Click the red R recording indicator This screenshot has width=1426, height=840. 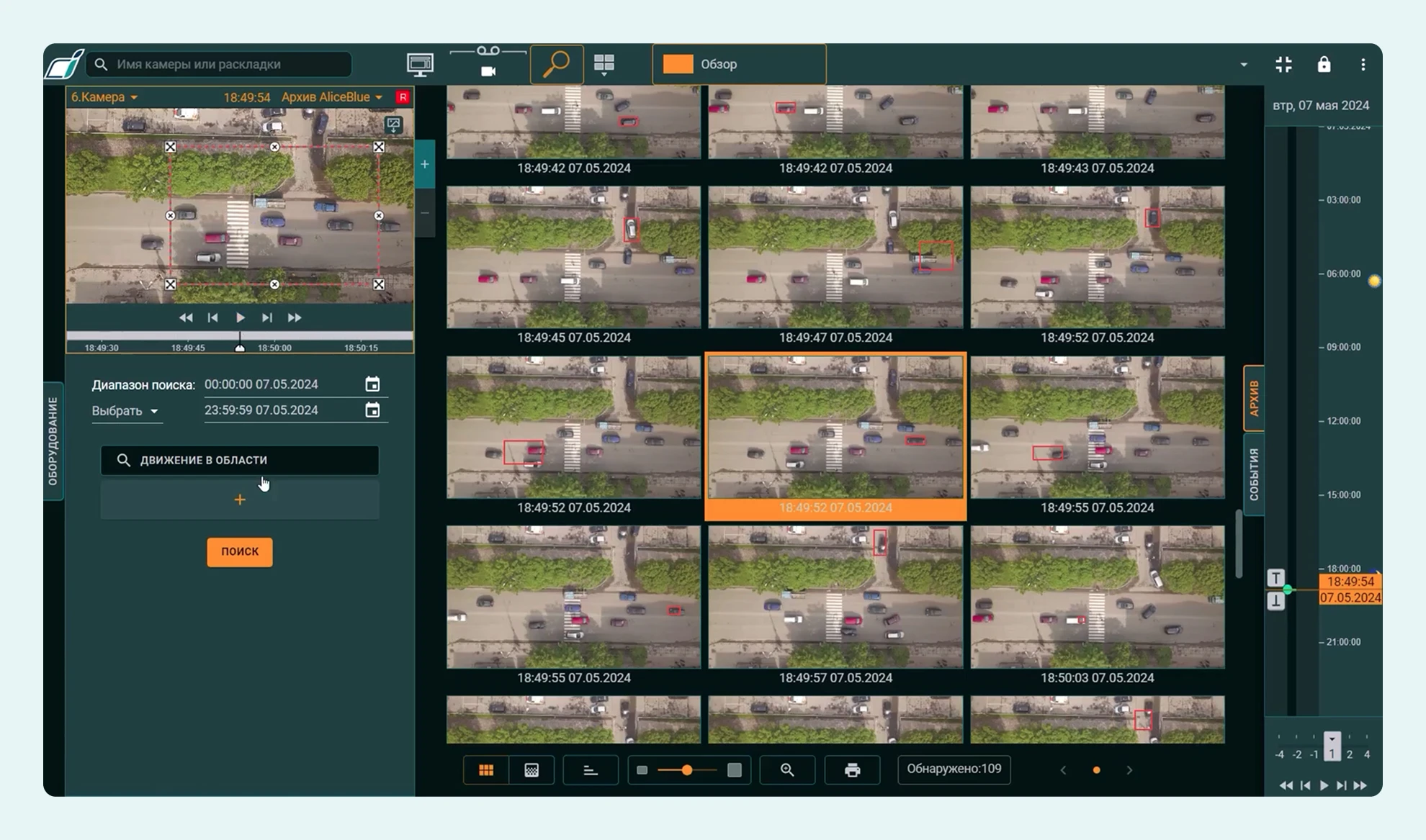(403, 97)
